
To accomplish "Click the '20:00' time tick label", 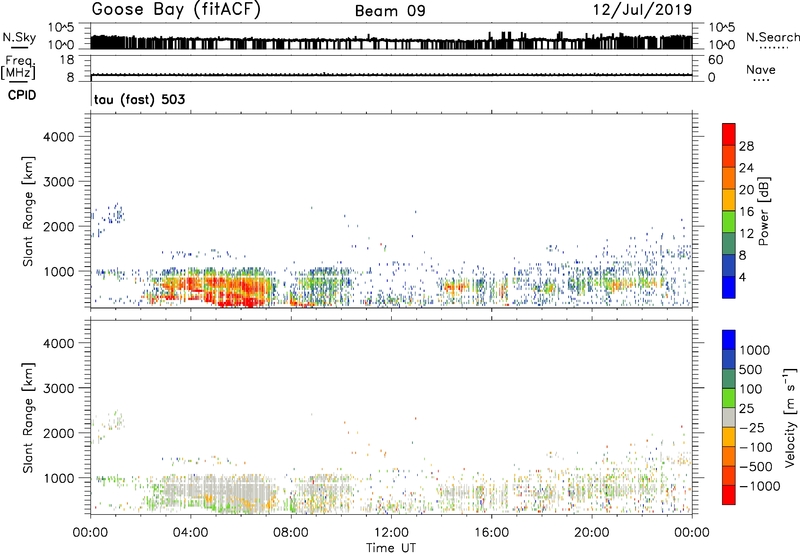I will [591, 533].
